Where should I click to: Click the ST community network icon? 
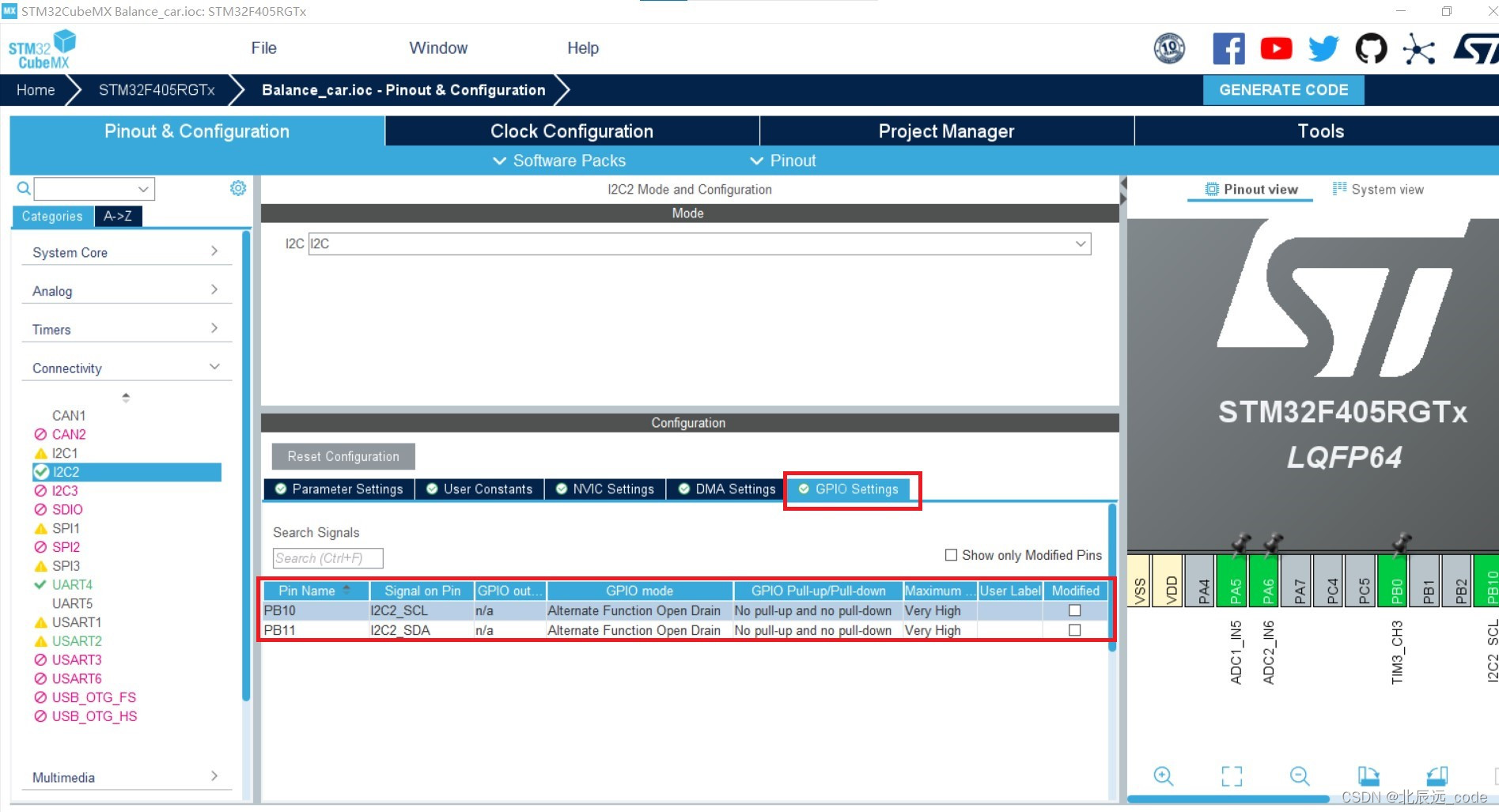point(1418,49)
